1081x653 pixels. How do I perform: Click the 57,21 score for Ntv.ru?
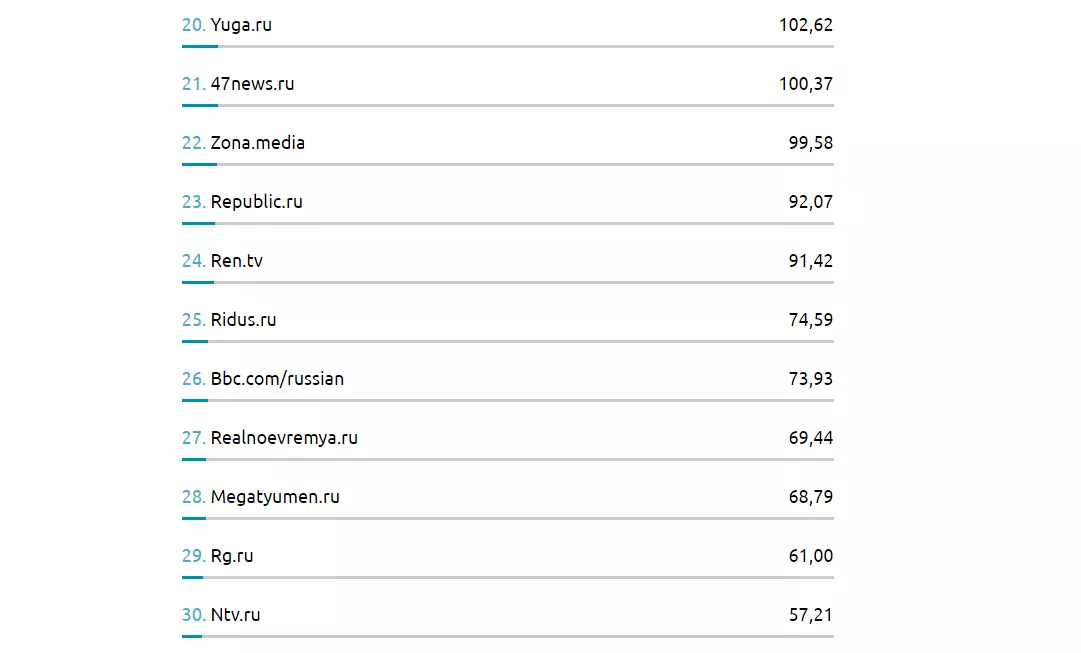coord(810,615)
